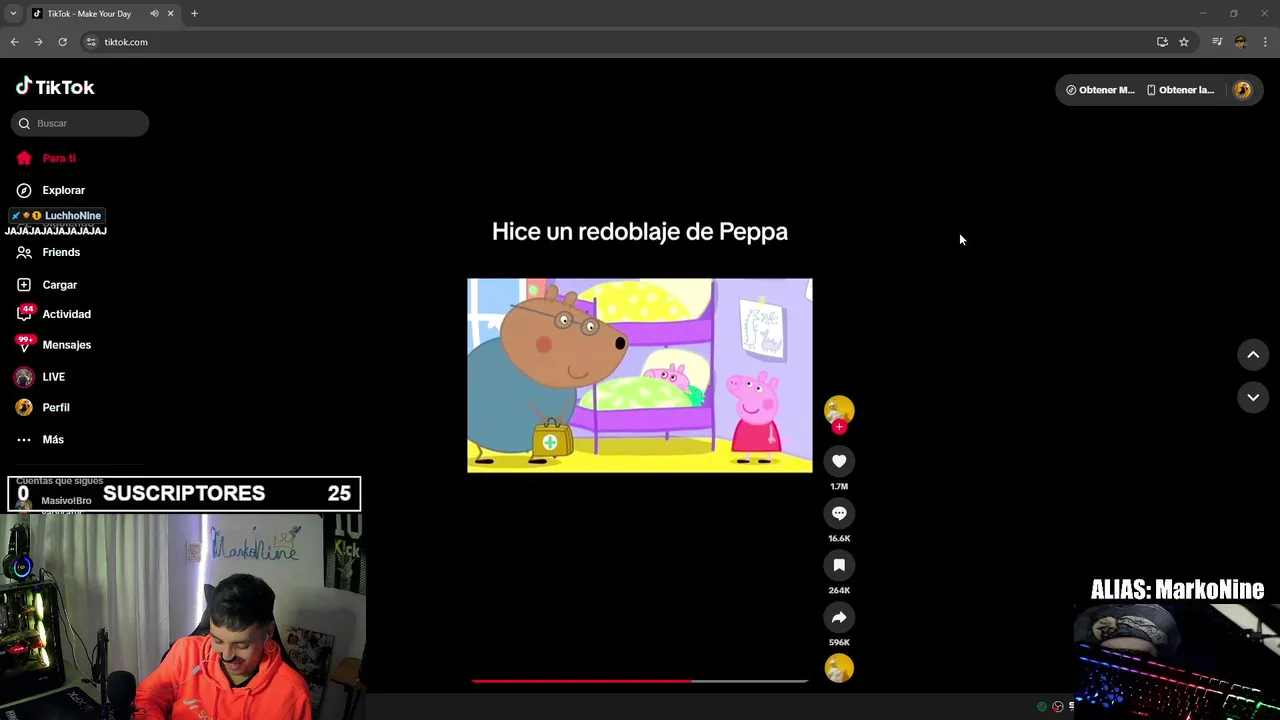
Task: Click the TikTok logo
Action: coord(55,87)
